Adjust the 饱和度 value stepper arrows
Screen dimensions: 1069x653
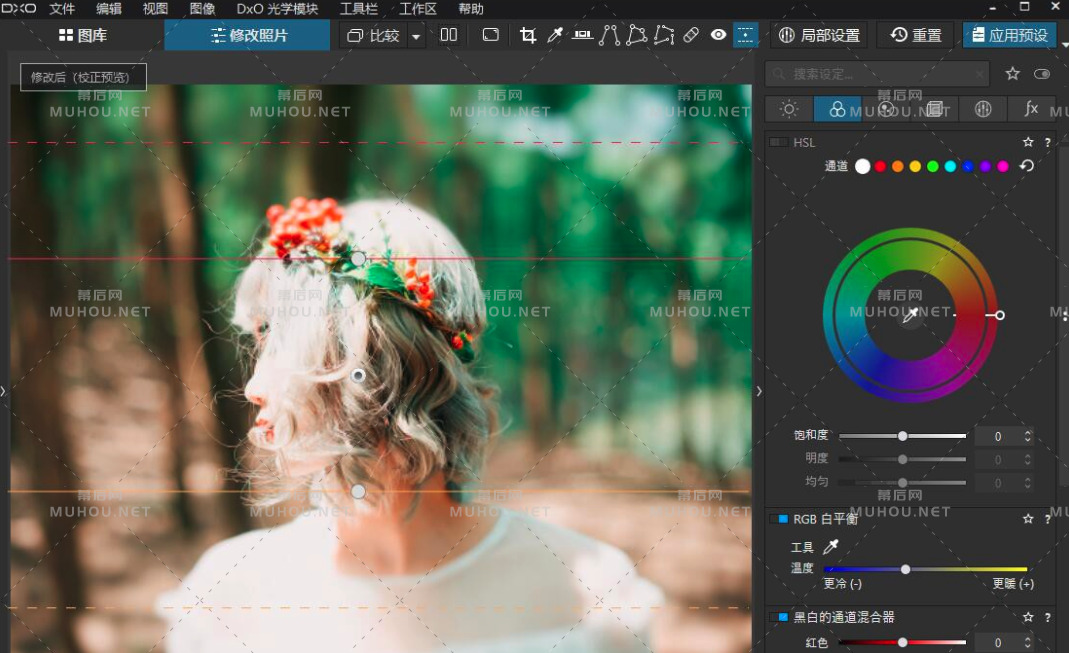click(1027, 436)
